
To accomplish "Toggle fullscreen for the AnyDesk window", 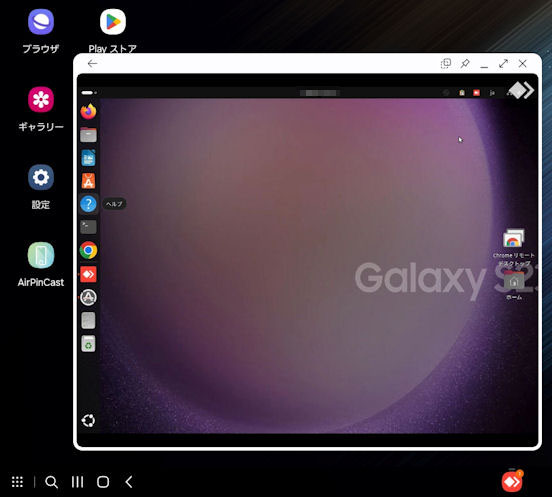I will click(x=503, y=63).
